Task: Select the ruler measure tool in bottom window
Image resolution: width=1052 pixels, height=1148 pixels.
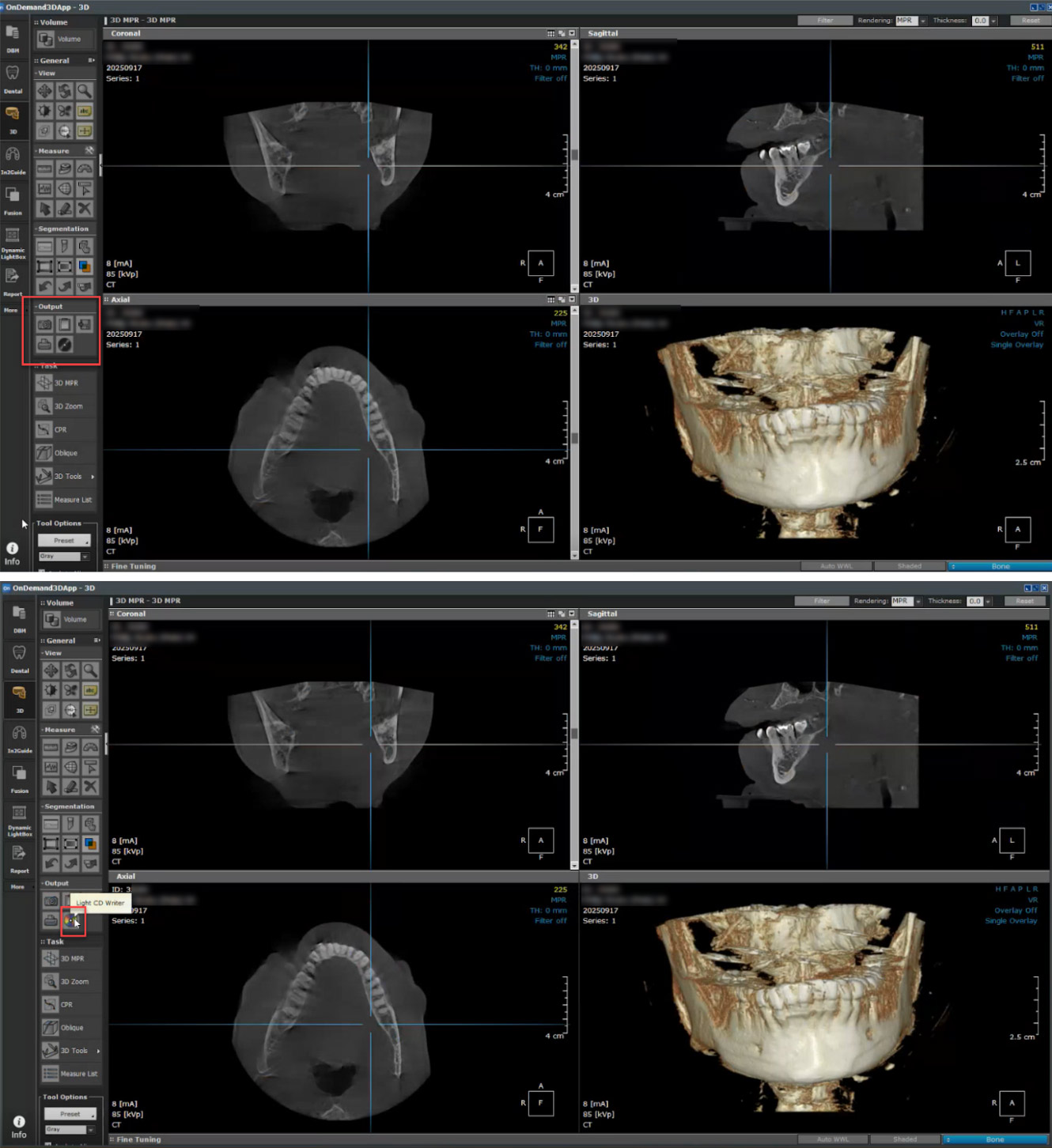Action: [51, 747]
